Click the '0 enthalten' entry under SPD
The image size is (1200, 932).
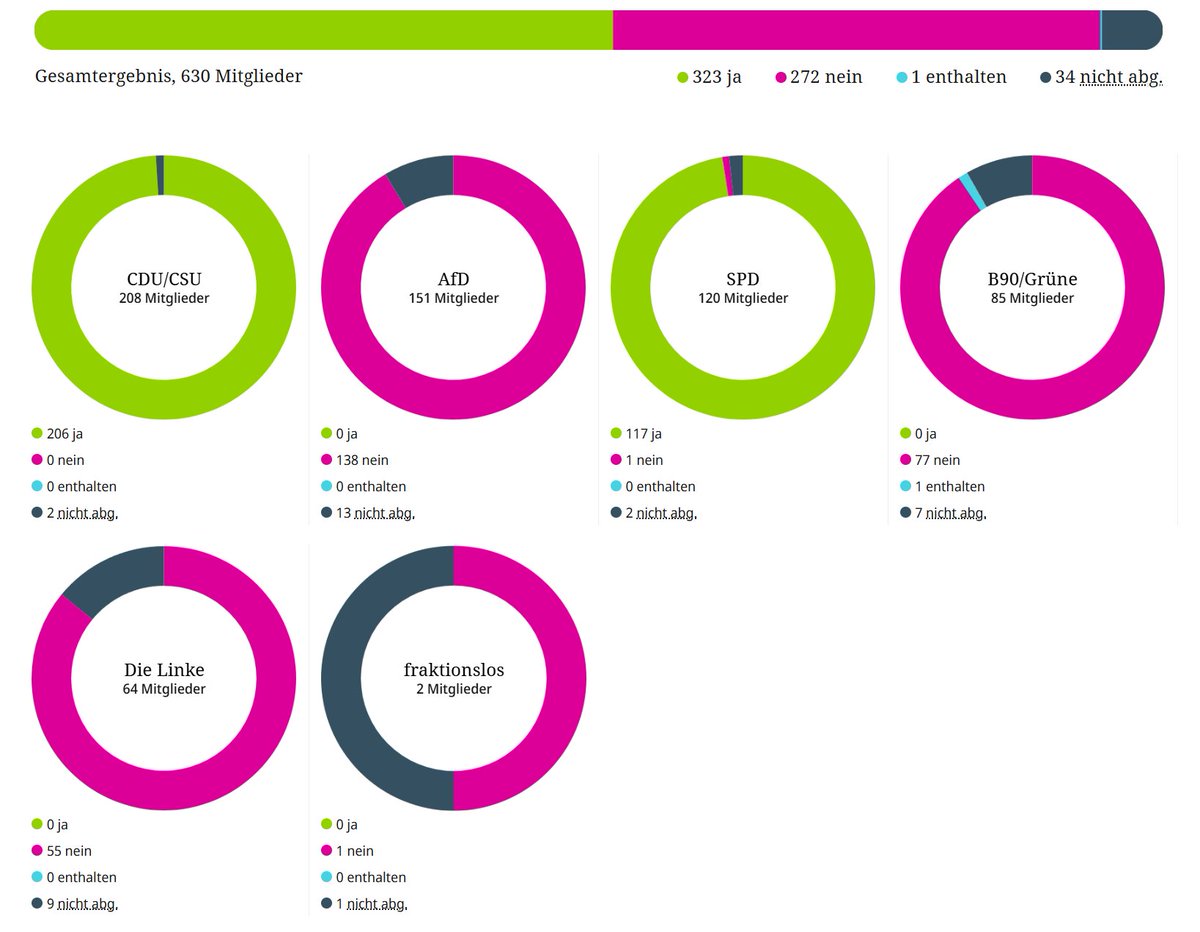point(661,486)
